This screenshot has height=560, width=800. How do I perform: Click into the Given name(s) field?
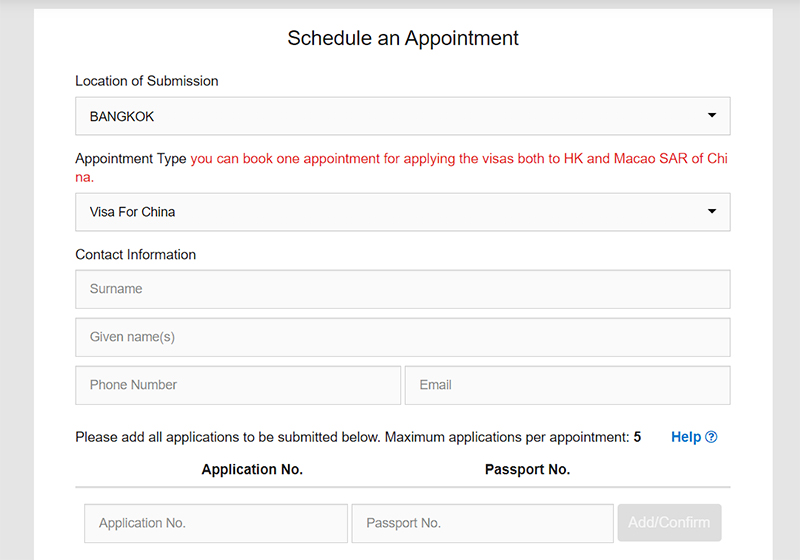point(403,337)
